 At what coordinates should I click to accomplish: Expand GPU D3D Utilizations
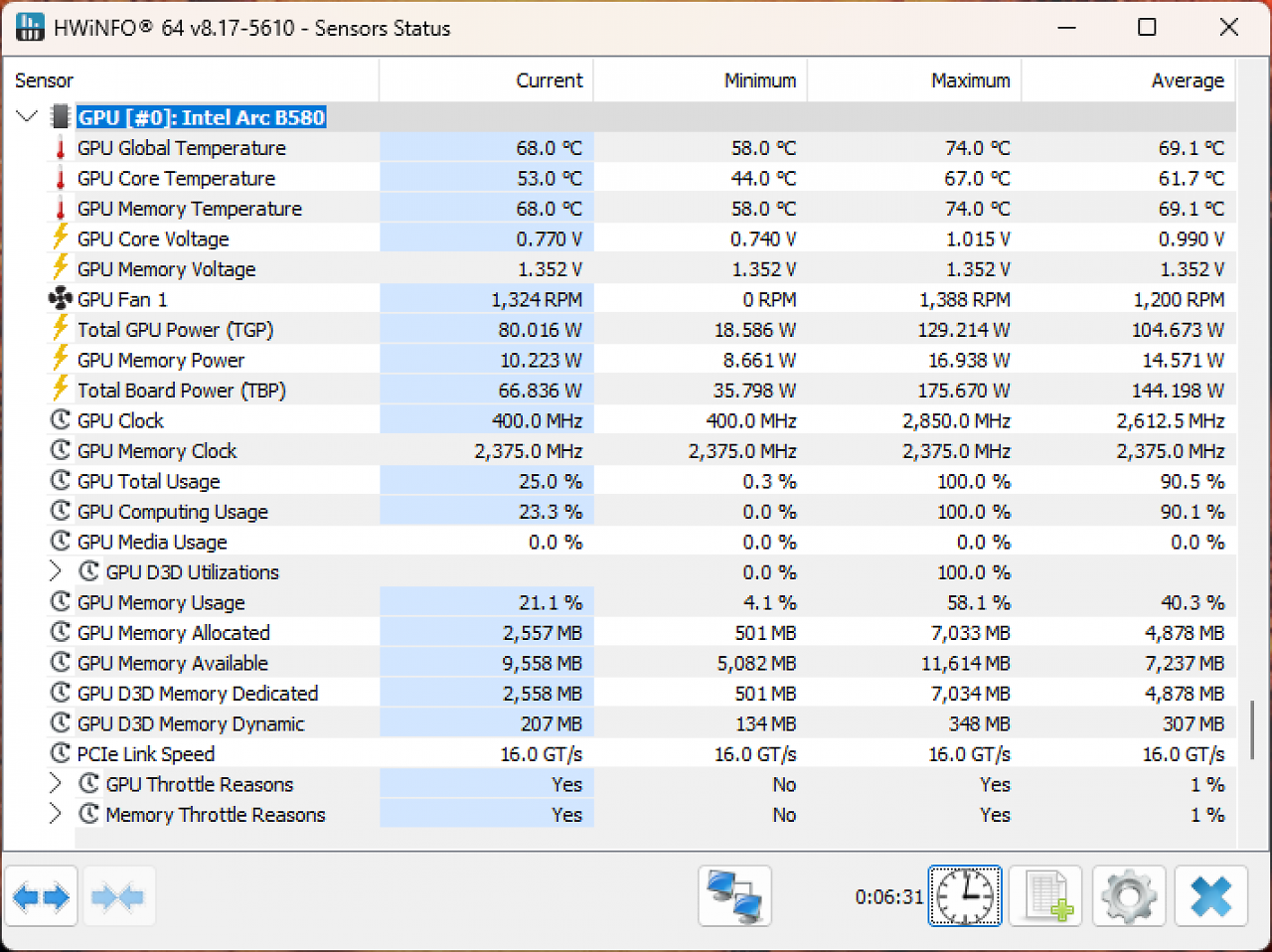click(x=56, y=571)
